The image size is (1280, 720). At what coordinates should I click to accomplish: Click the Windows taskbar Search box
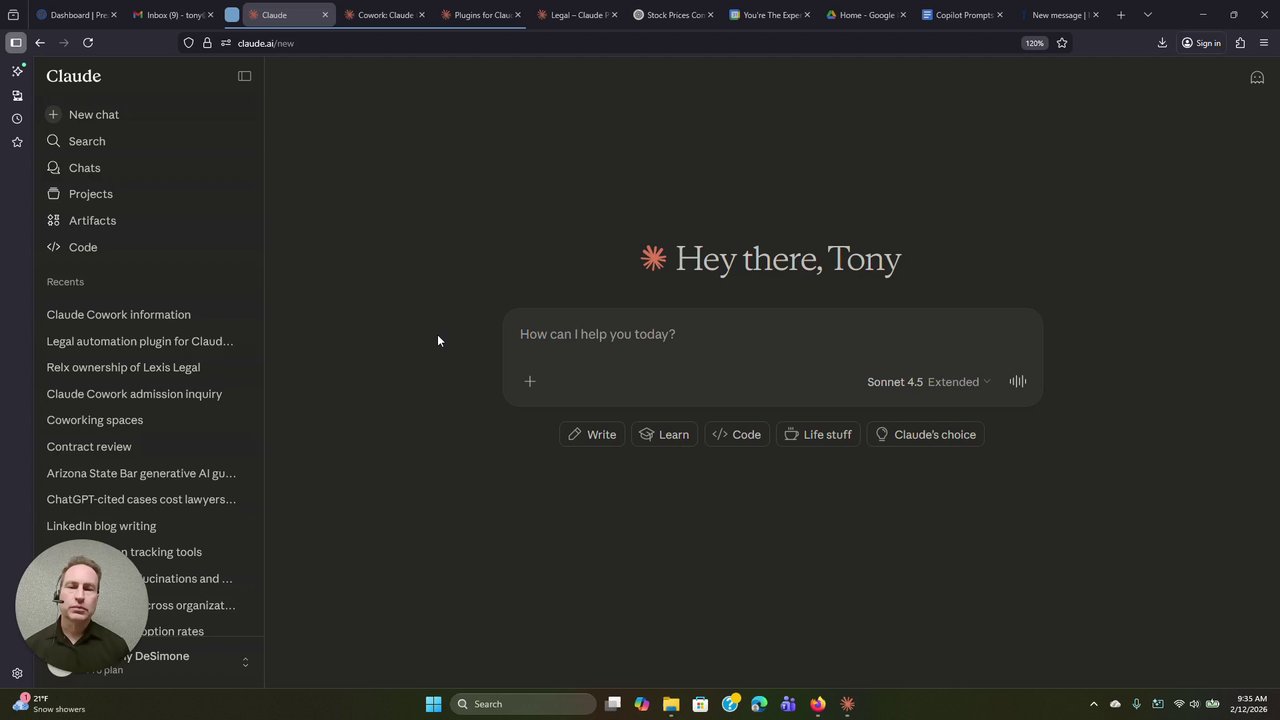click(521, 704)
